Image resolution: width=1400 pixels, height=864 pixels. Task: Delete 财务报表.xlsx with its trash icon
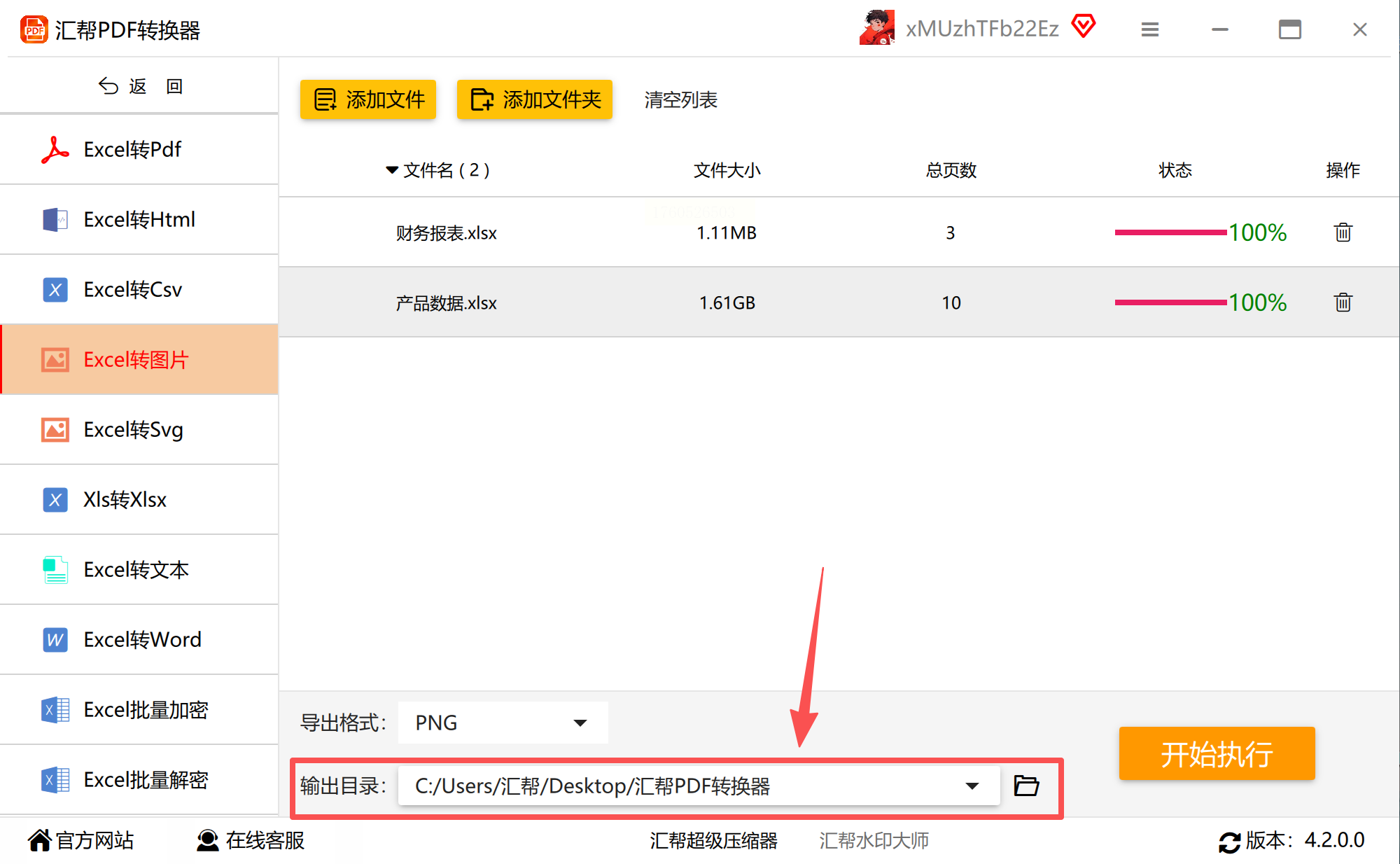click(x=1343, y=232)
